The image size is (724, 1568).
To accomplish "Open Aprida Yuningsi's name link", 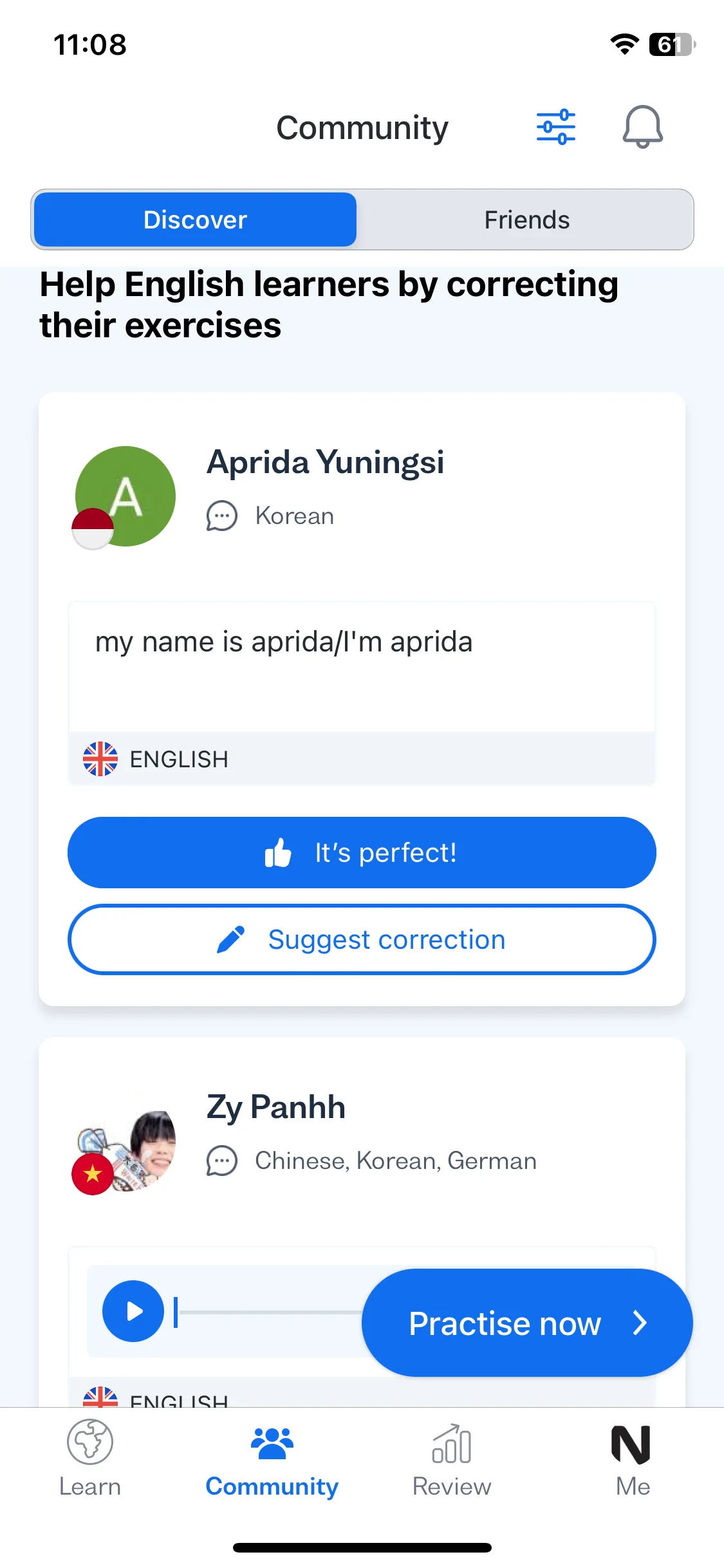I will [325, 462].
